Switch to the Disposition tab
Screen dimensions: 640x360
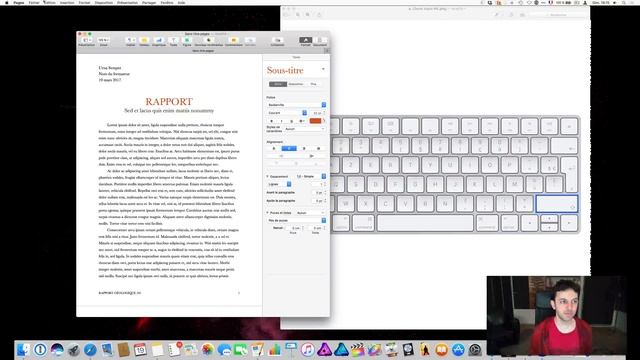click(296, 84)
